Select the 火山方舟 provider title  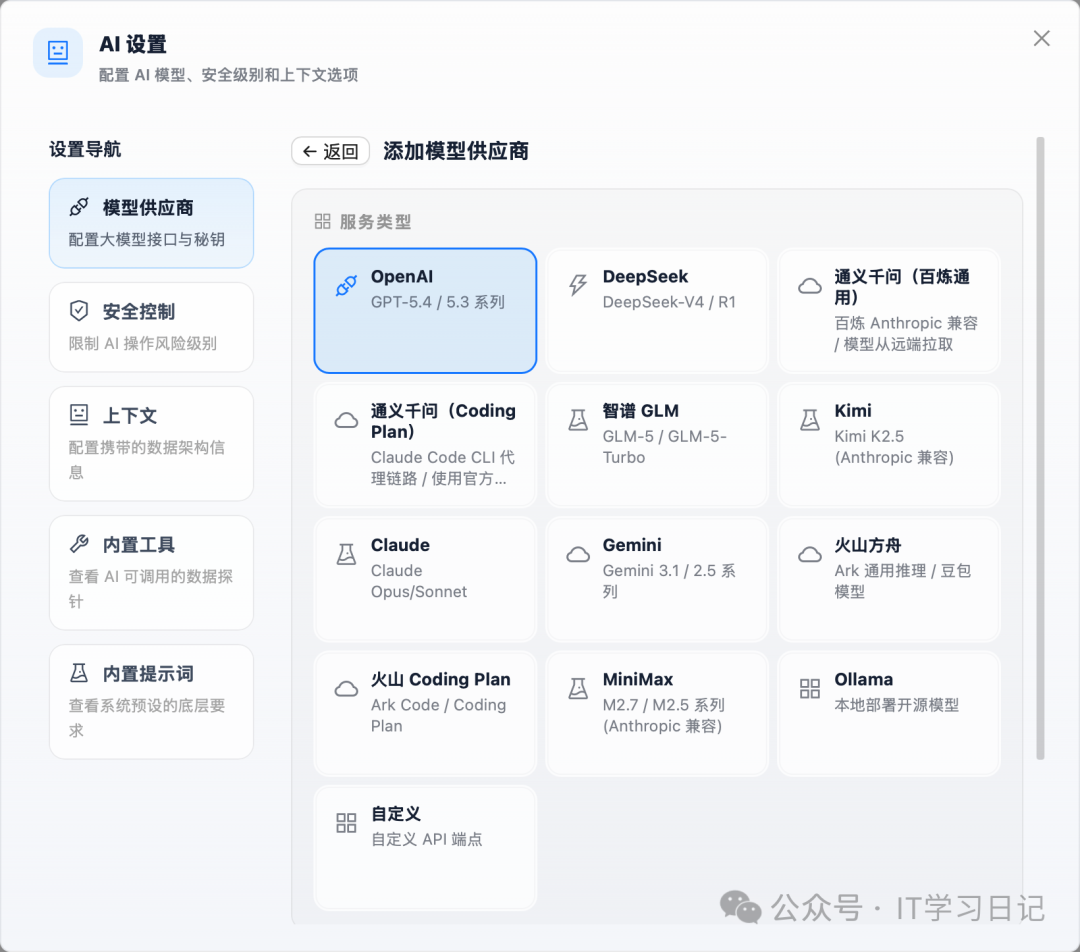tap(868, 545)
